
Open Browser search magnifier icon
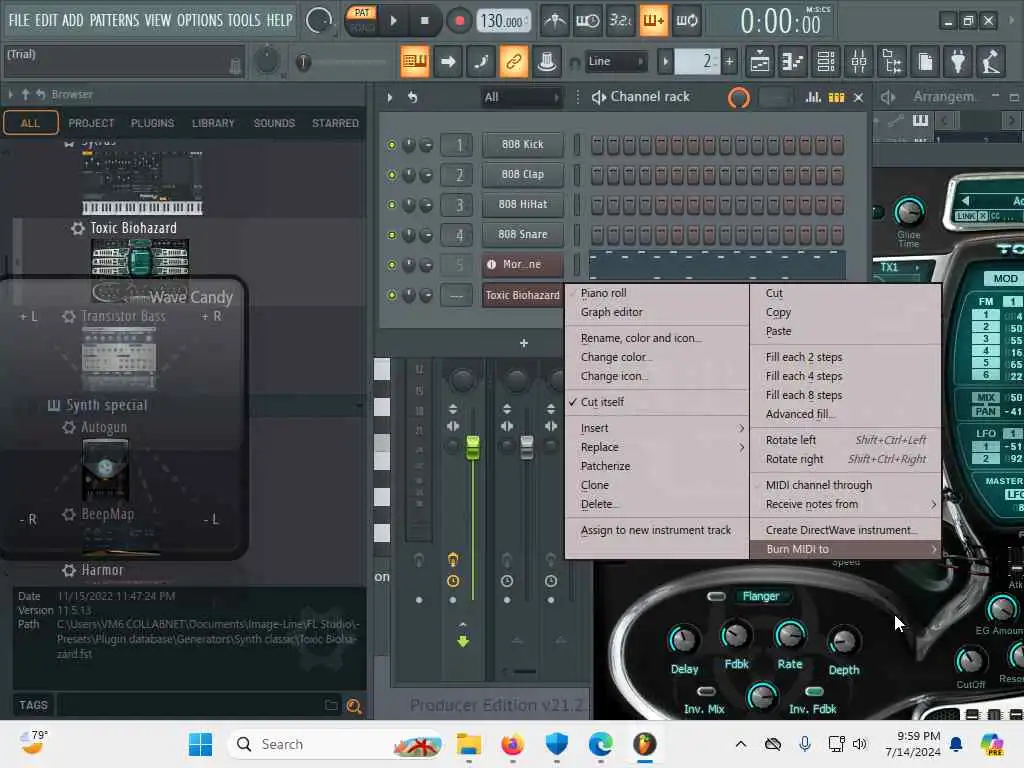point(354,705)
